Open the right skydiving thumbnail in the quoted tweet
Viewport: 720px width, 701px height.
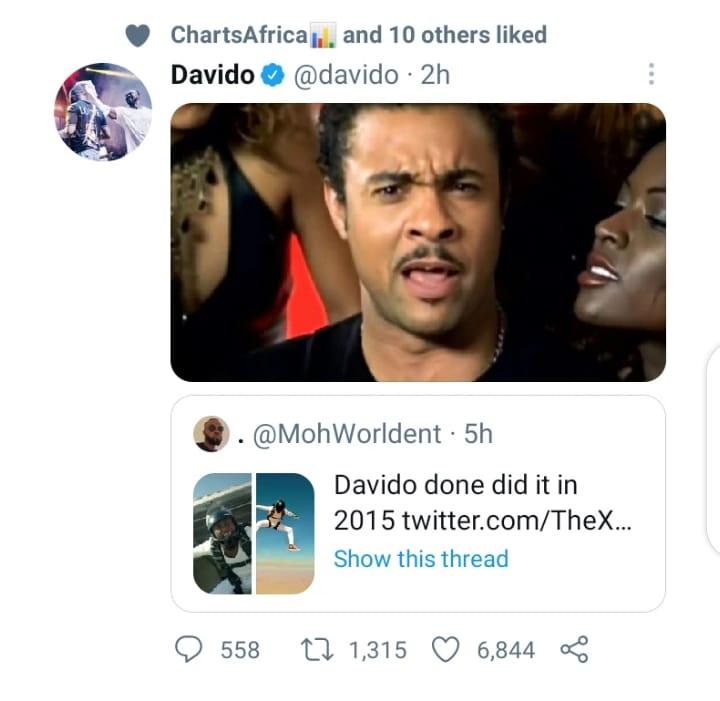285,534
